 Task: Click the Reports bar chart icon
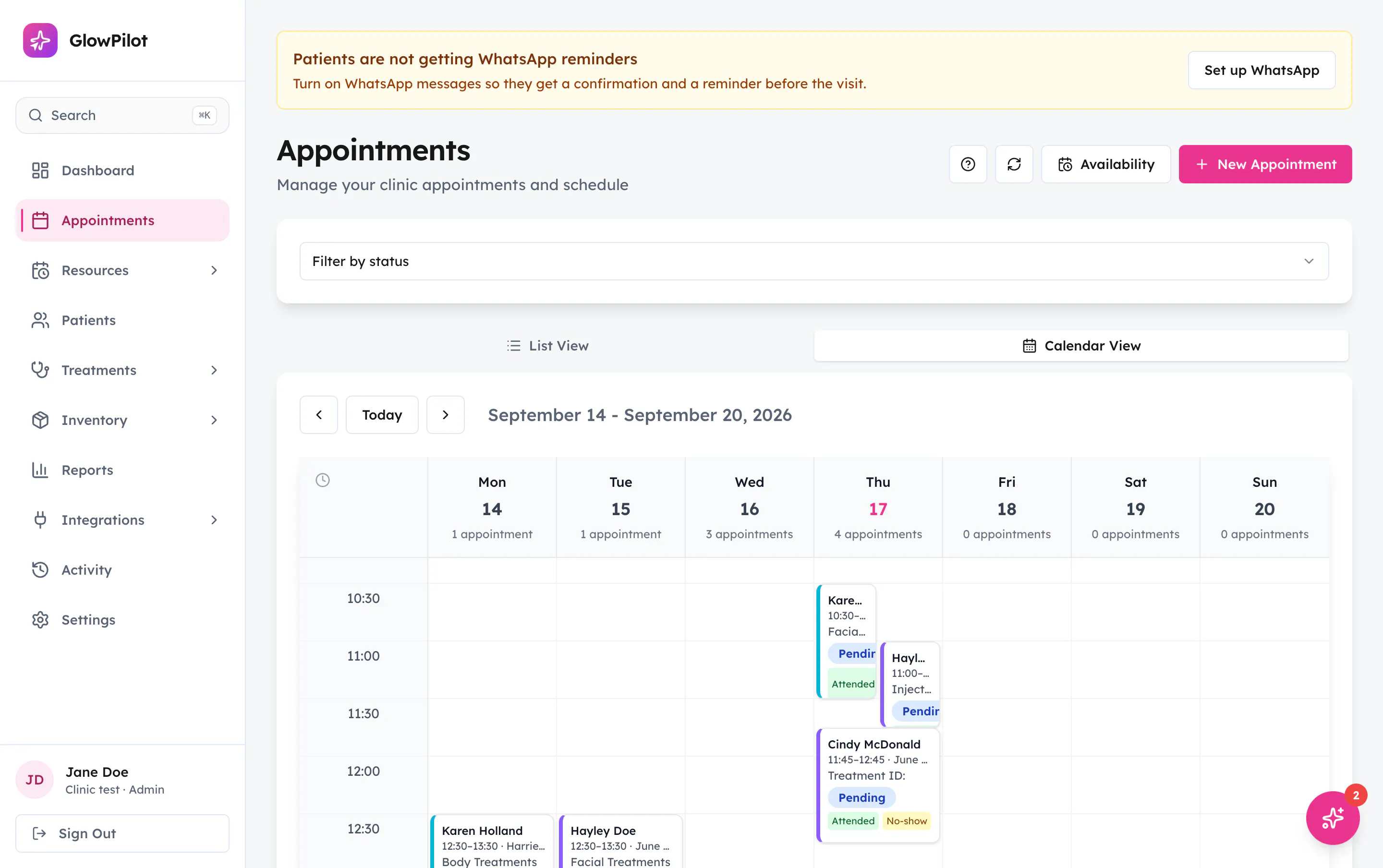(x=40, y=470)
